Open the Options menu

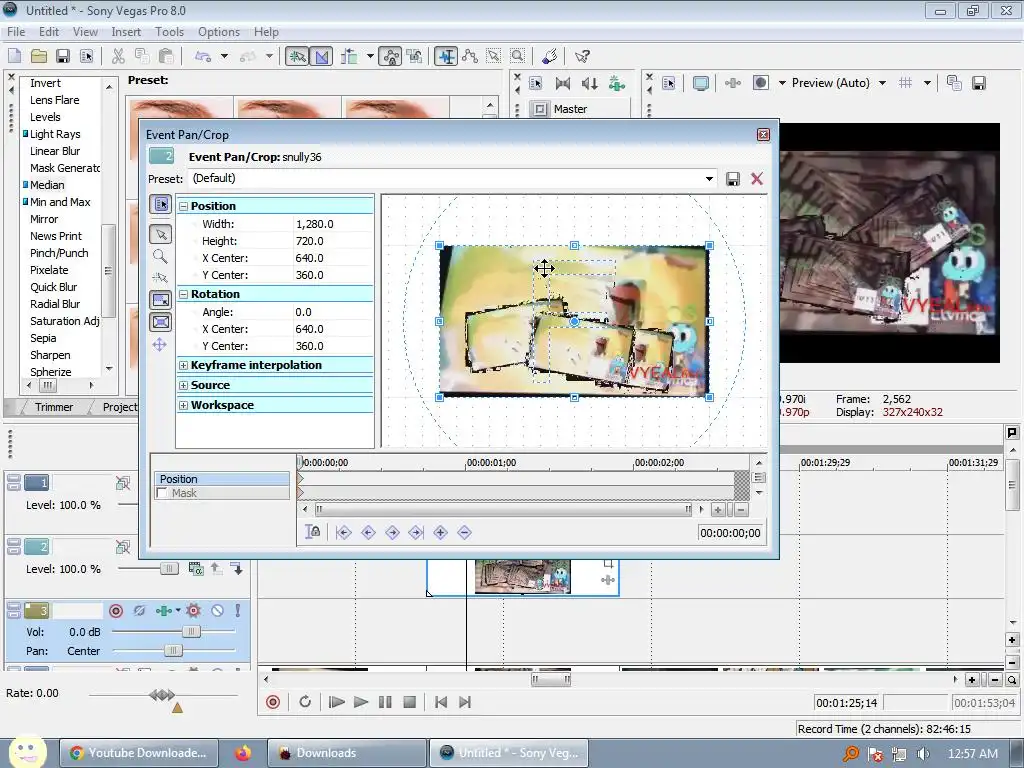pyautogui.click(x=219, y=31)
